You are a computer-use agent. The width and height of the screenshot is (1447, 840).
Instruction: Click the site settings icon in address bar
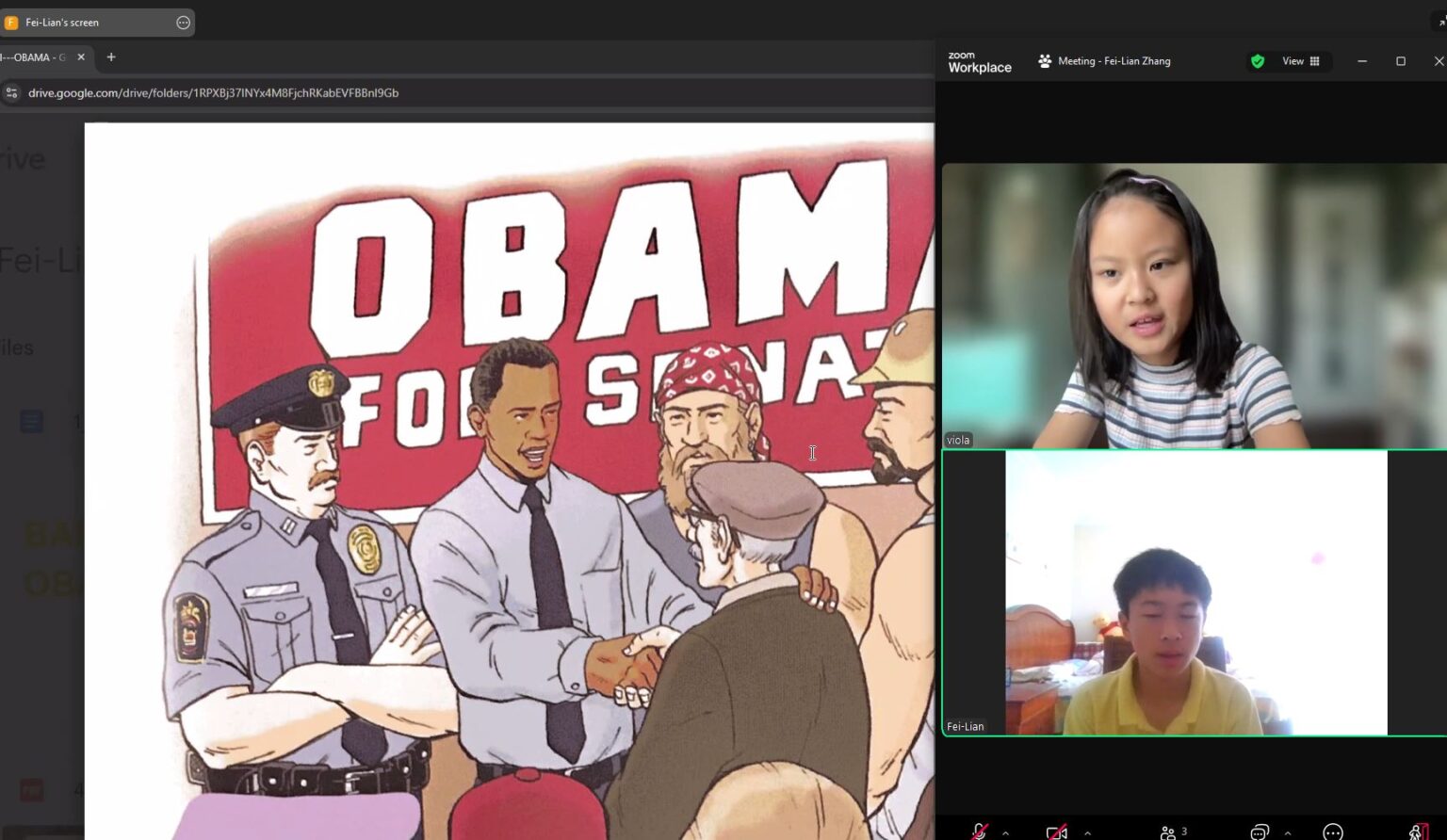pos(12,92)
